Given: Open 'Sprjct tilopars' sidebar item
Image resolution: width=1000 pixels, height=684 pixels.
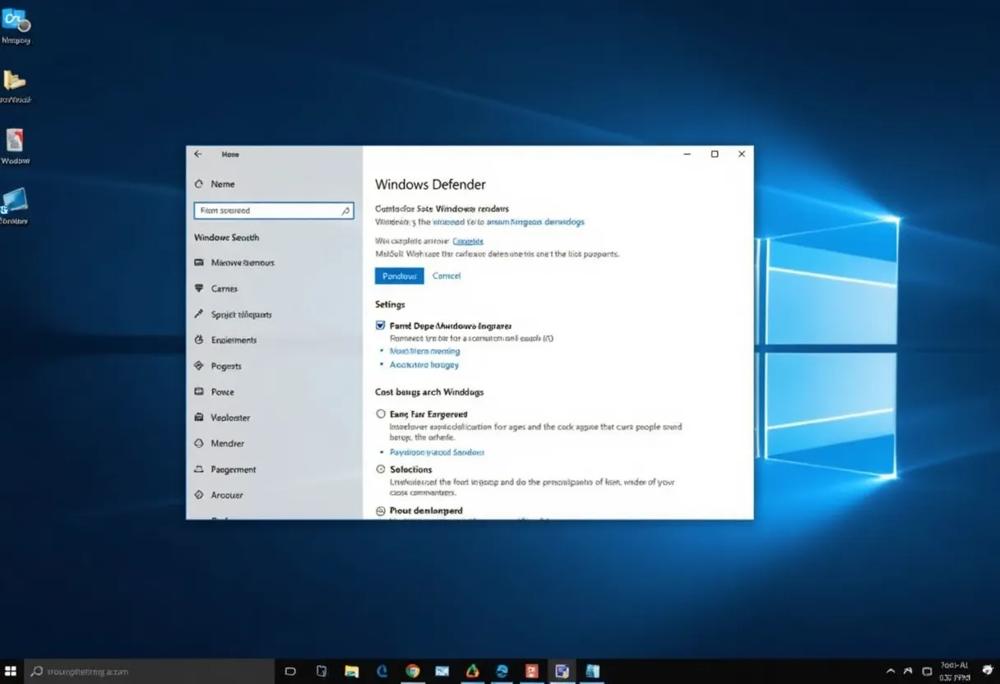Looking at the screenshot, I should click(x=233, y=314).
